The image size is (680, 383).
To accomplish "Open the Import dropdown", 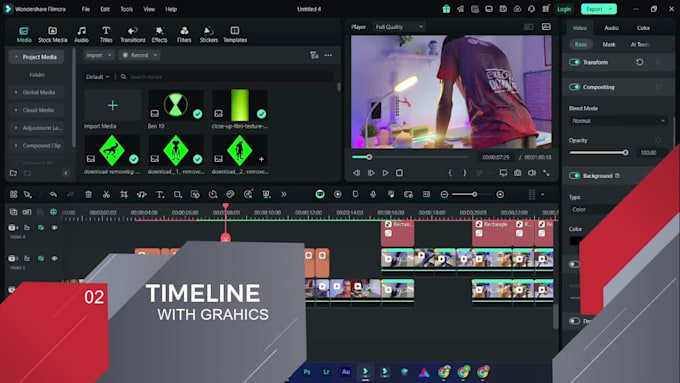I will [x=98, y=55].
